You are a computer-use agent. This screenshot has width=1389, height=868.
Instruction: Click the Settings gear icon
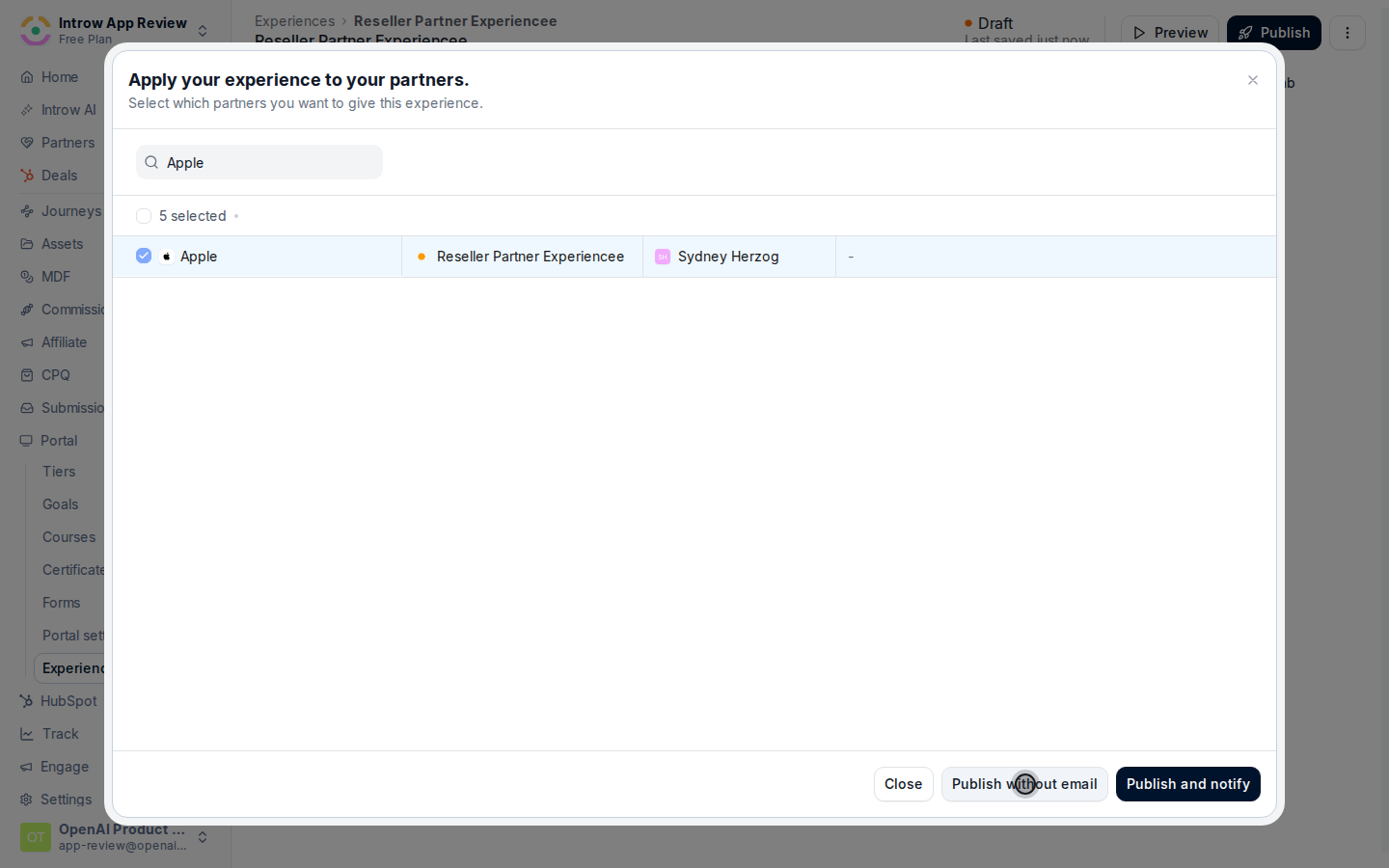pos(26,800)
